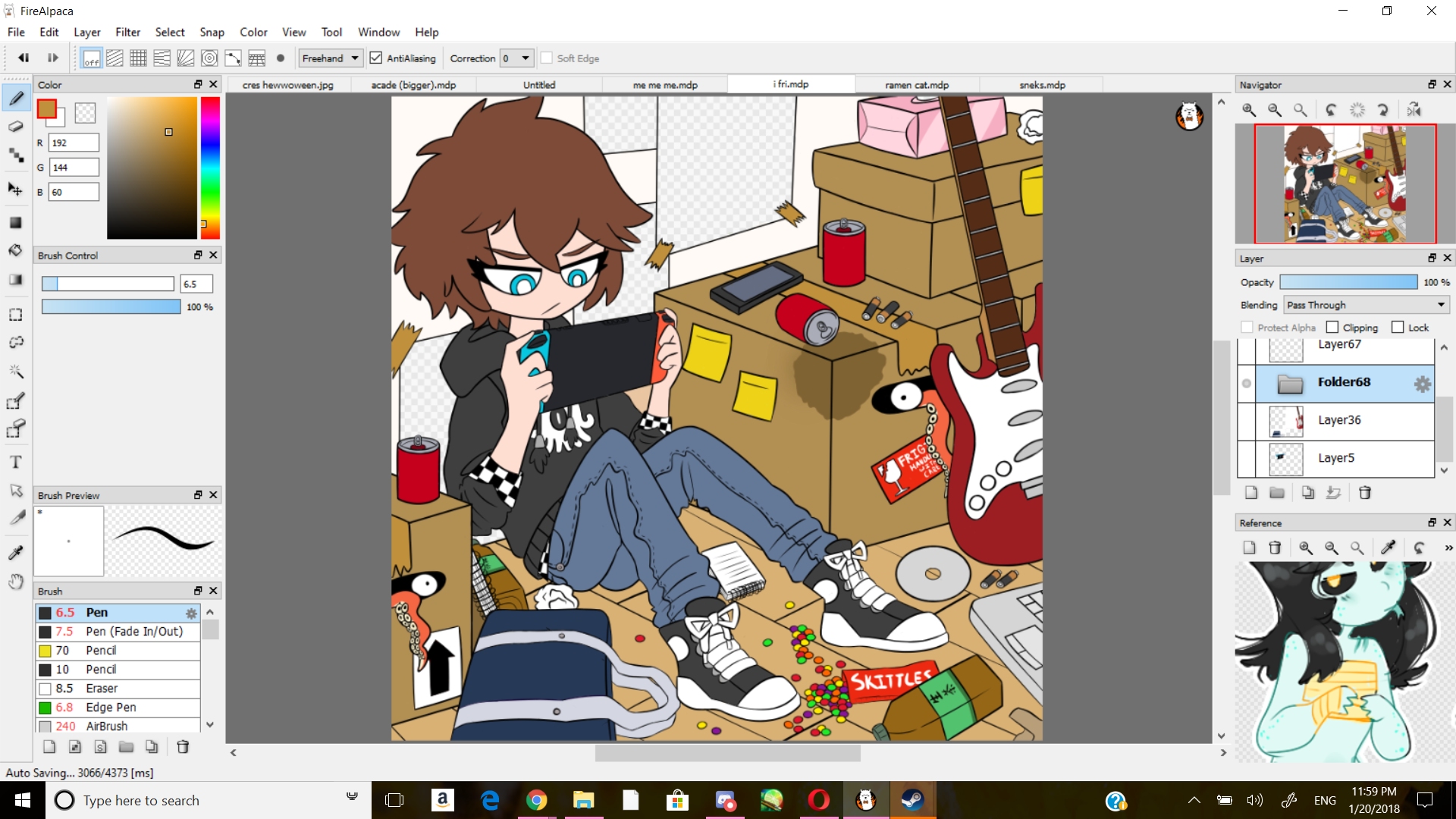Delete layer using Layer panel trash icon
This screenshot has height=819, width=1456.
pos(1364,493)
